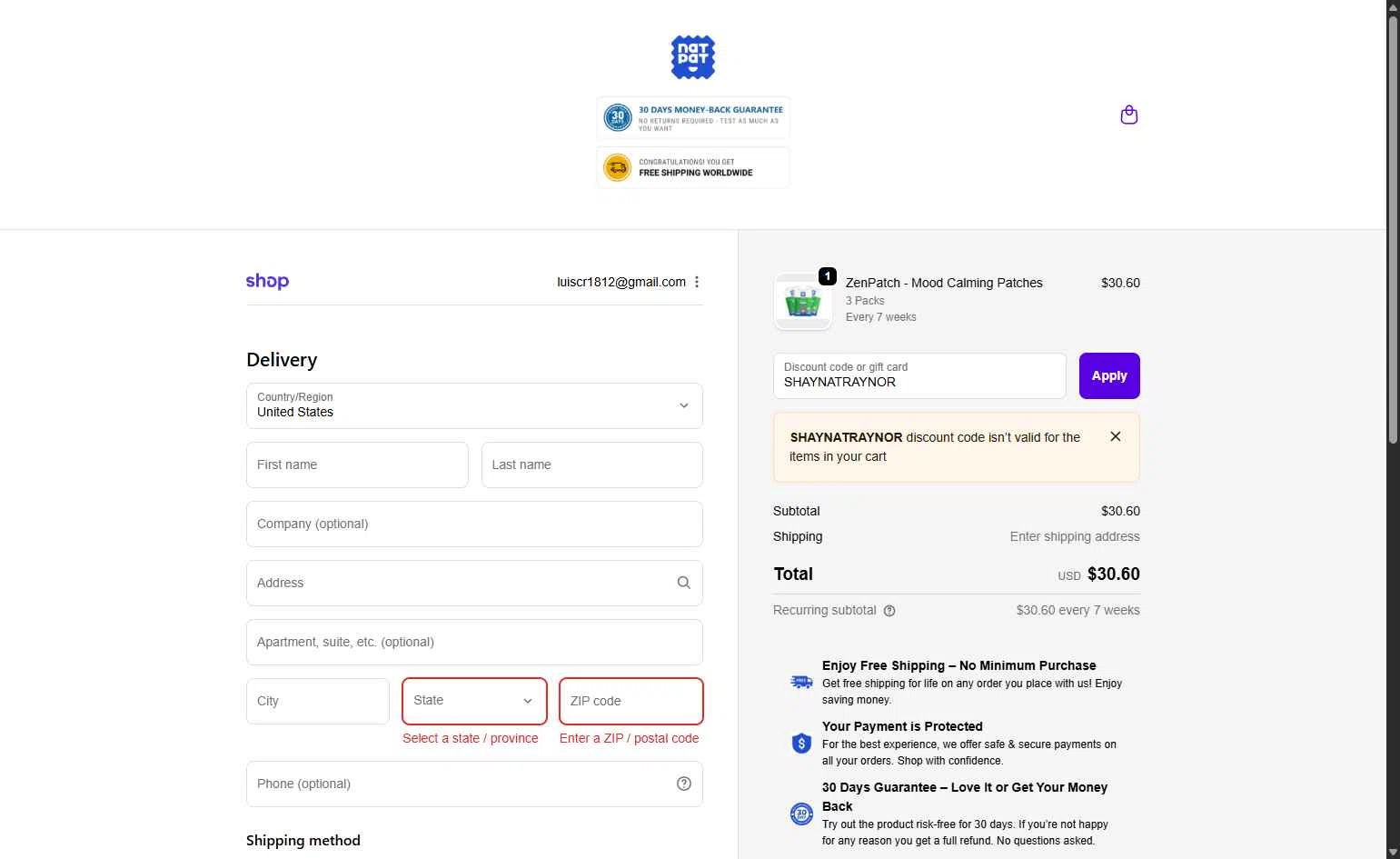Apply the discount code

(1109, 375)
